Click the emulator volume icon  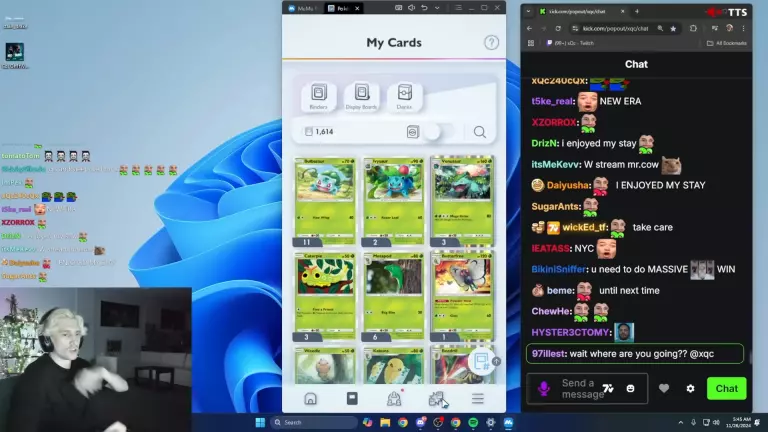click(411, 8)
